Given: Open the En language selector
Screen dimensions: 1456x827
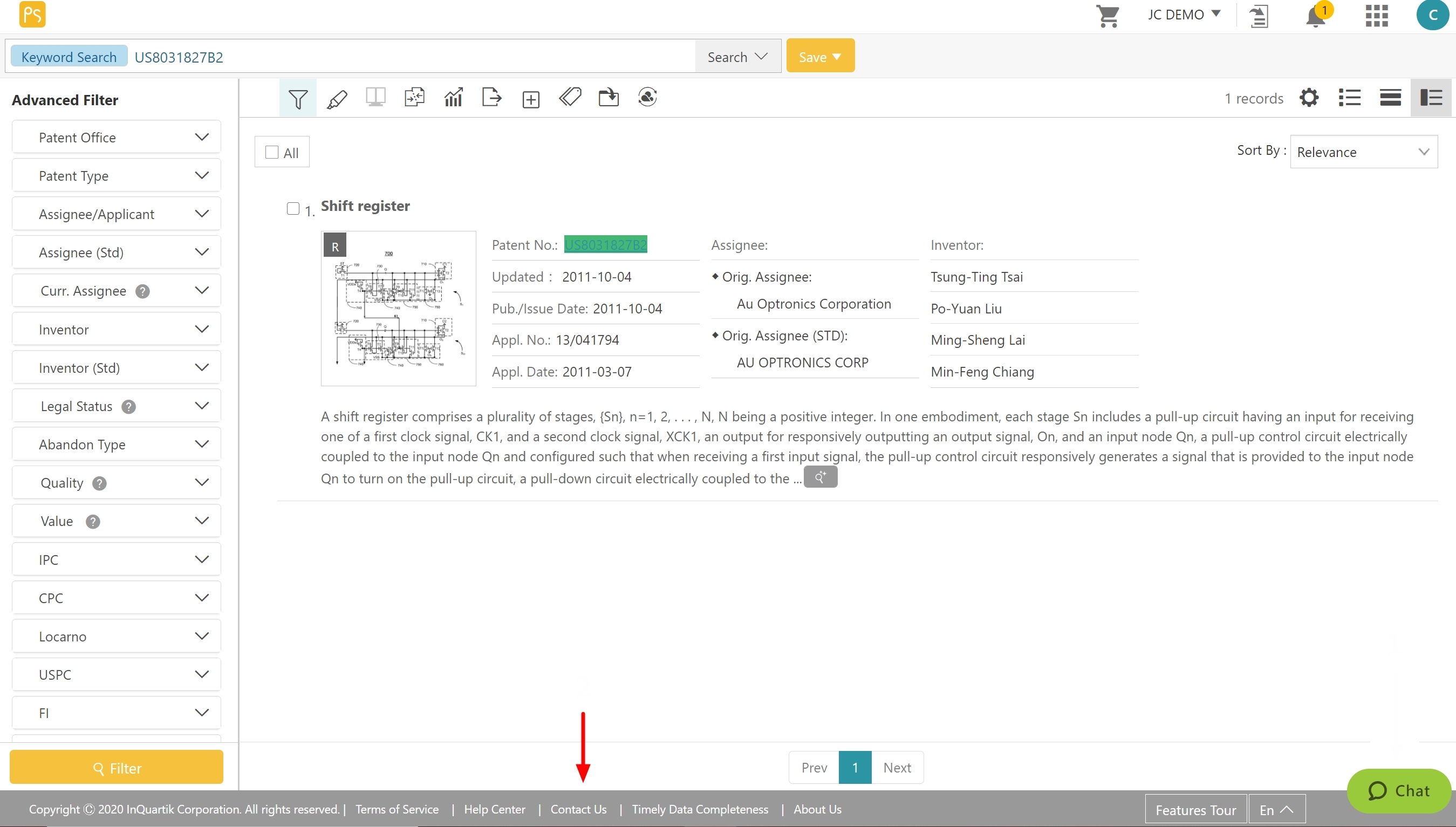Looking at the screenshot, I should 1277,810.
